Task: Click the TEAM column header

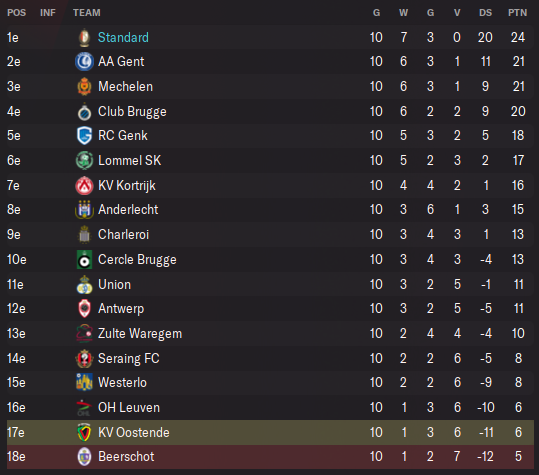Action: (87, 13)
